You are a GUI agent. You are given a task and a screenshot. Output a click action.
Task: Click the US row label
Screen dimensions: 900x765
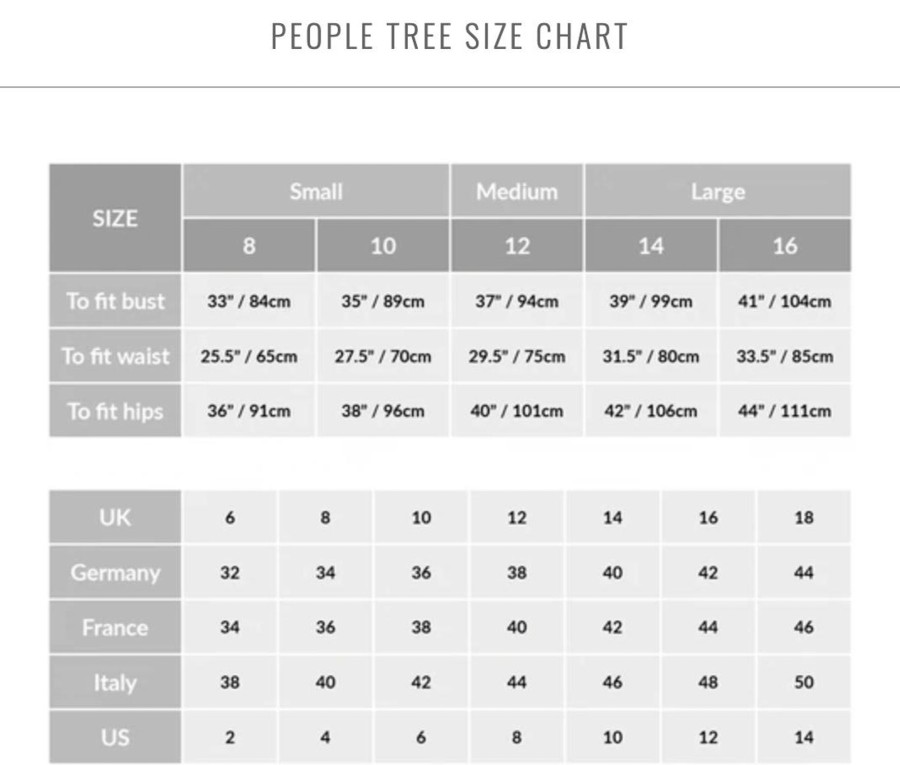pos(115,737)
